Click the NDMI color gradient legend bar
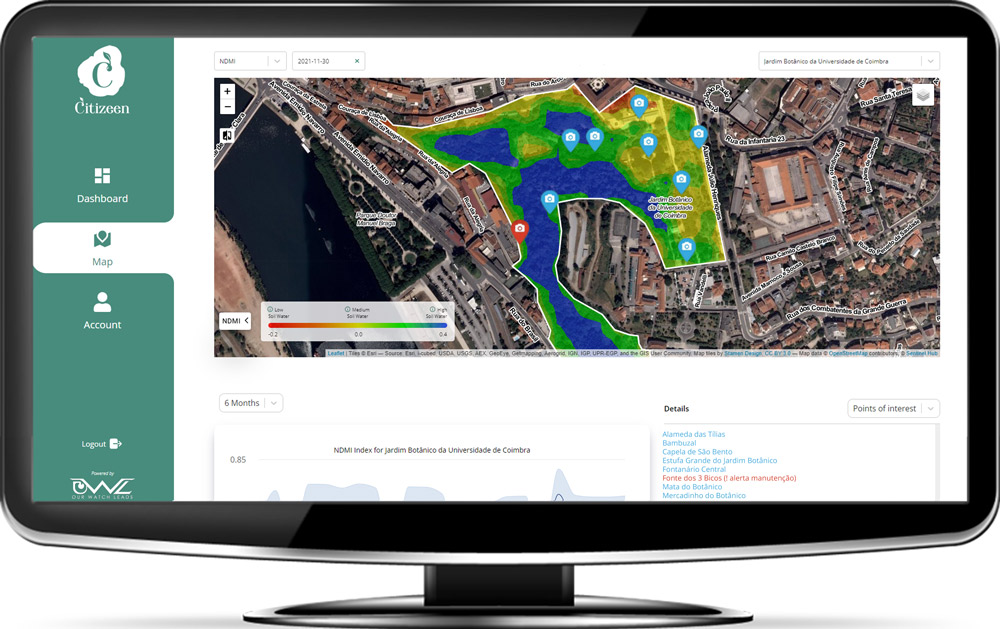The image size is (1000, 629). pos(357,325)
